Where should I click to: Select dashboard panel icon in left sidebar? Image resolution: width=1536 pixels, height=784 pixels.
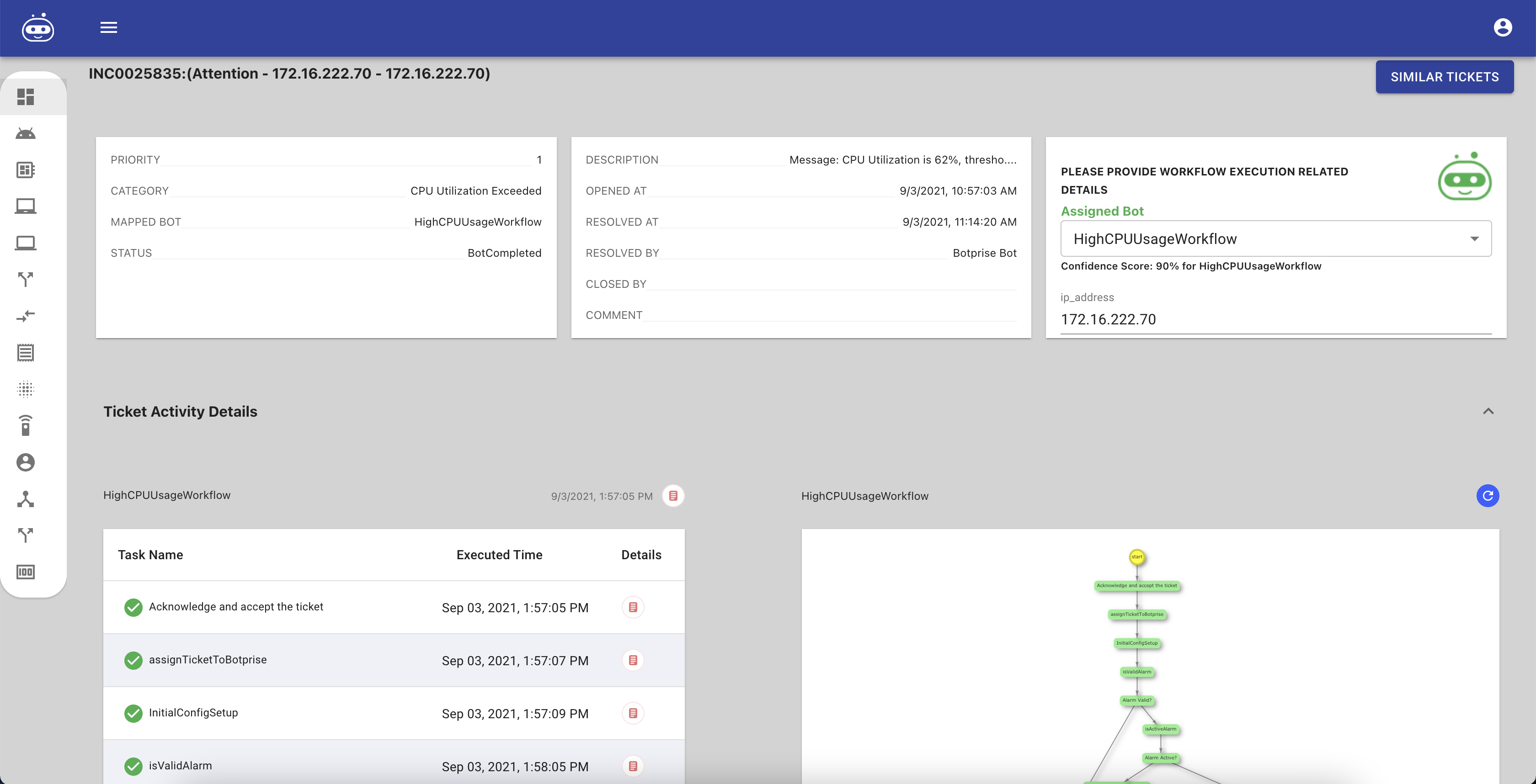coord(25,97)
